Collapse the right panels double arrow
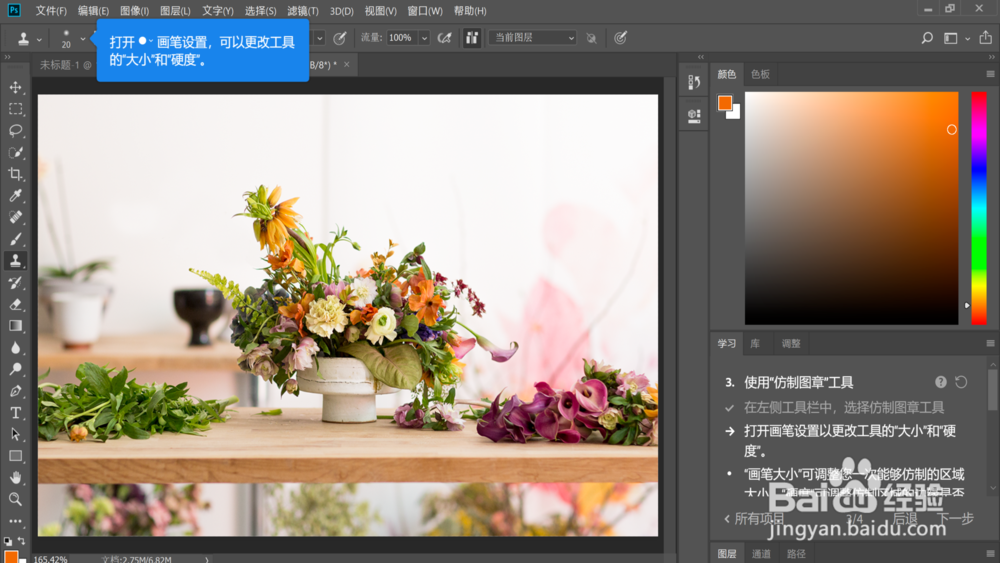The image size is (1000, 563). coord(991,57)
